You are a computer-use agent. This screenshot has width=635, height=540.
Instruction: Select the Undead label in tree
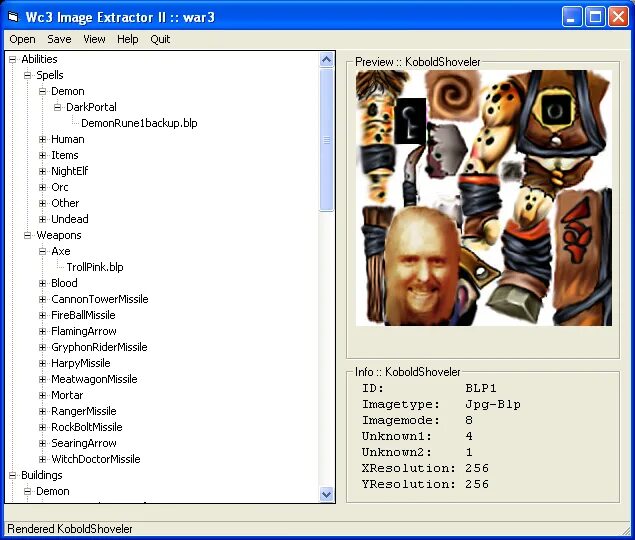(70, 219)
